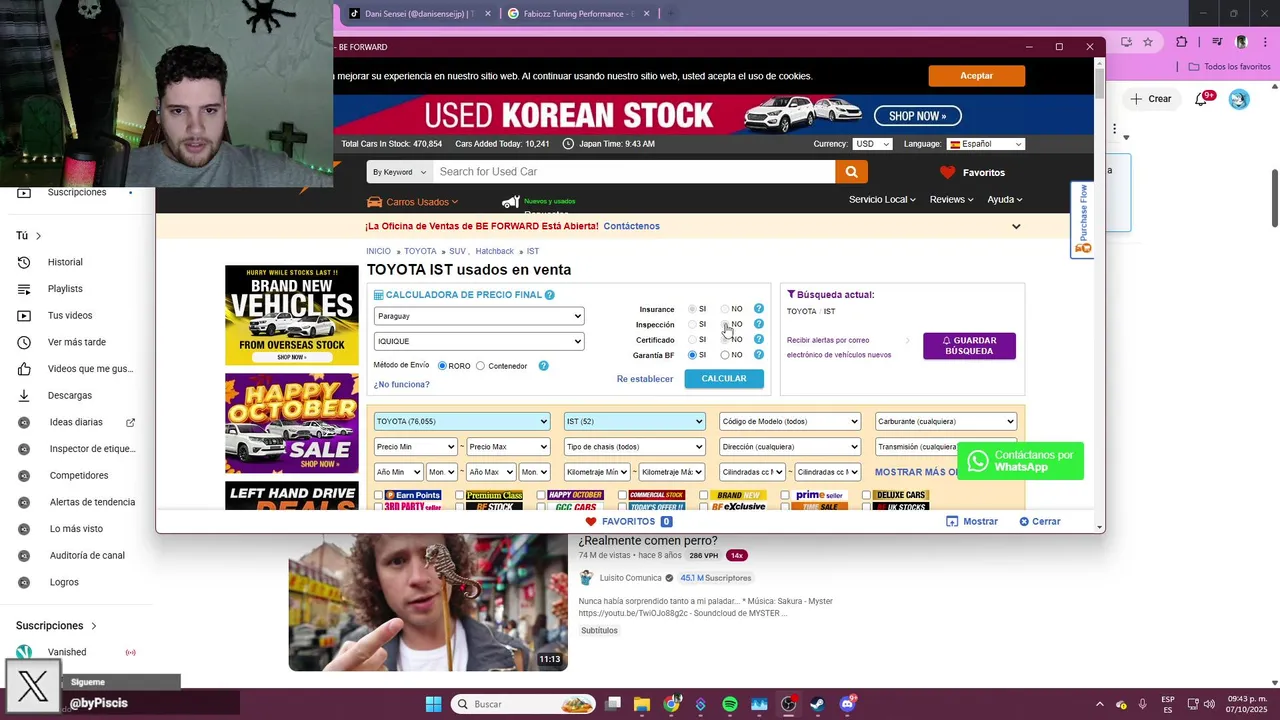
Task: Click the orange search magnifier button
Action: pos(851,172)
